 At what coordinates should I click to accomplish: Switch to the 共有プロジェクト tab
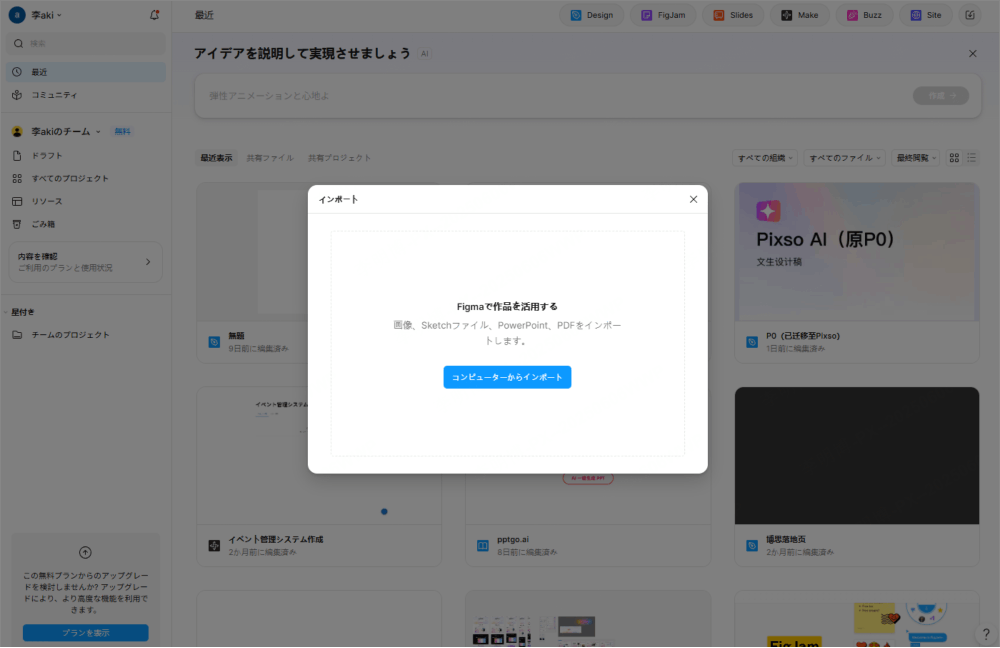pos(339,158)
